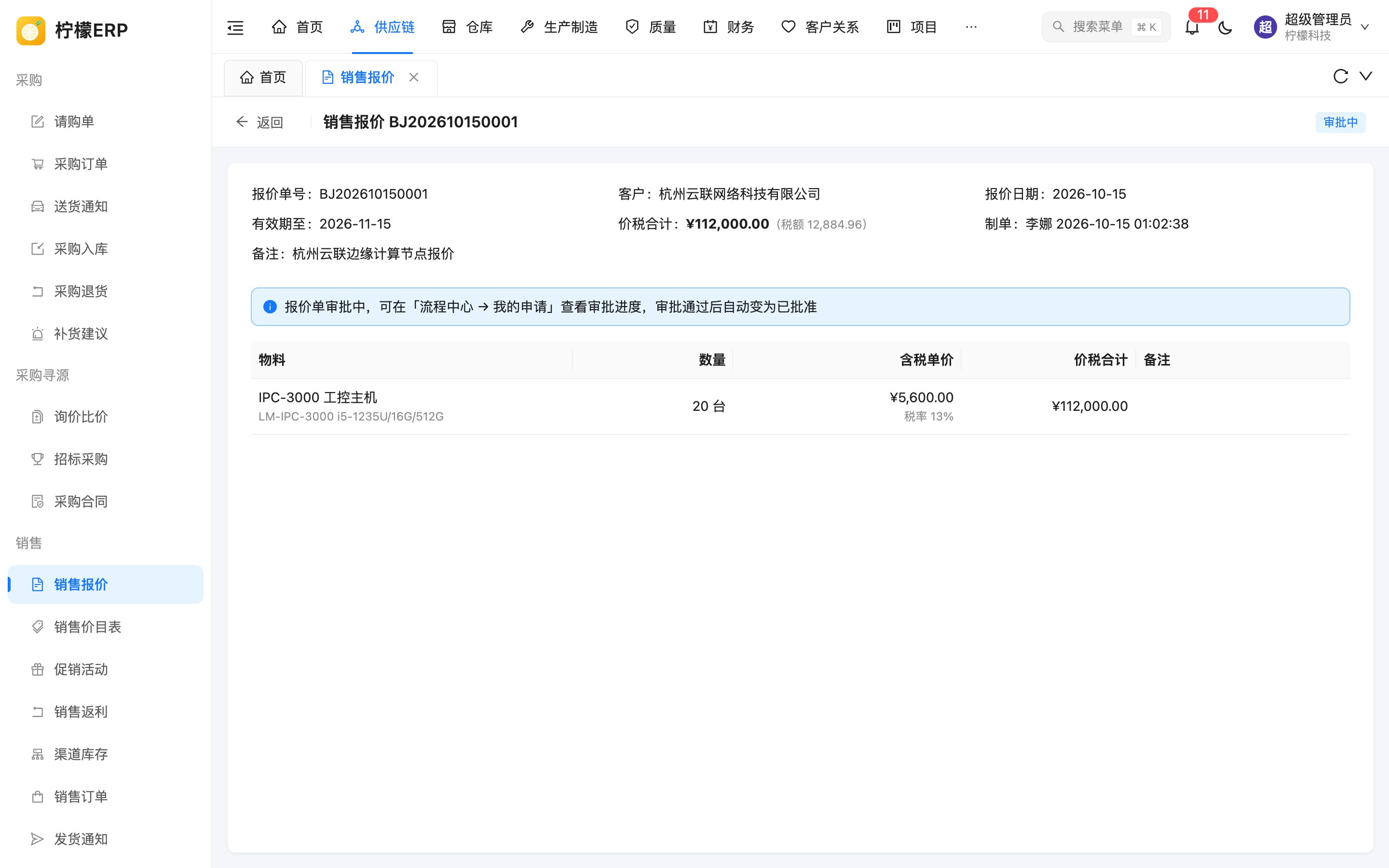Toggle dark mode moon icon
This screenshot has height=868, width=1389.
[1225, 27]
